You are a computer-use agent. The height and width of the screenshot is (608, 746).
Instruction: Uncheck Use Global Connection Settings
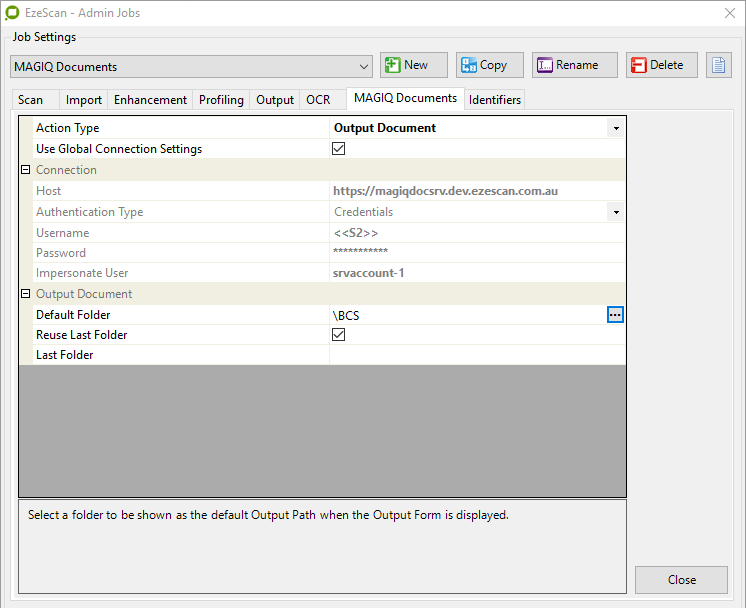pyautogui.click(x=339, y=149)
